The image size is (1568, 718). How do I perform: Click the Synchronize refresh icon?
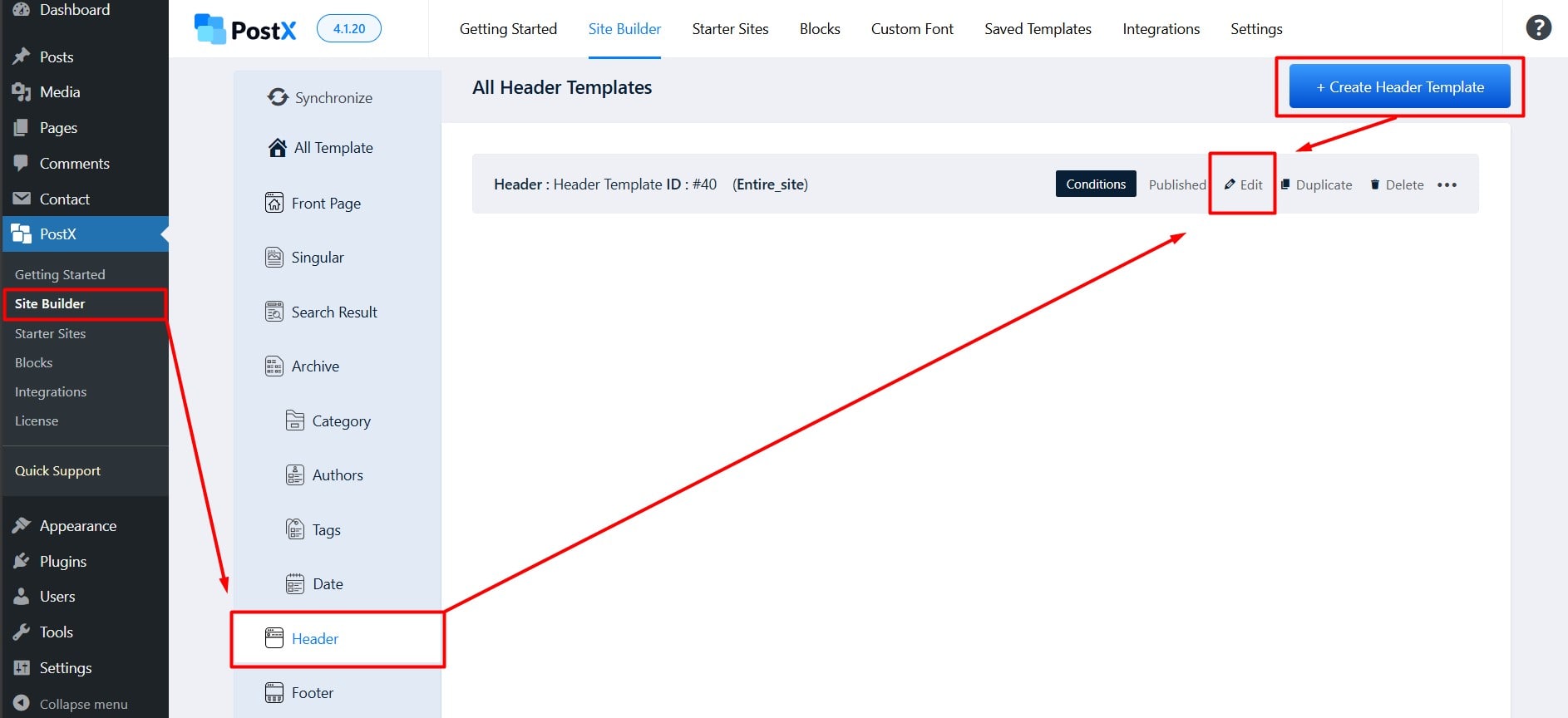coord(278,97)
